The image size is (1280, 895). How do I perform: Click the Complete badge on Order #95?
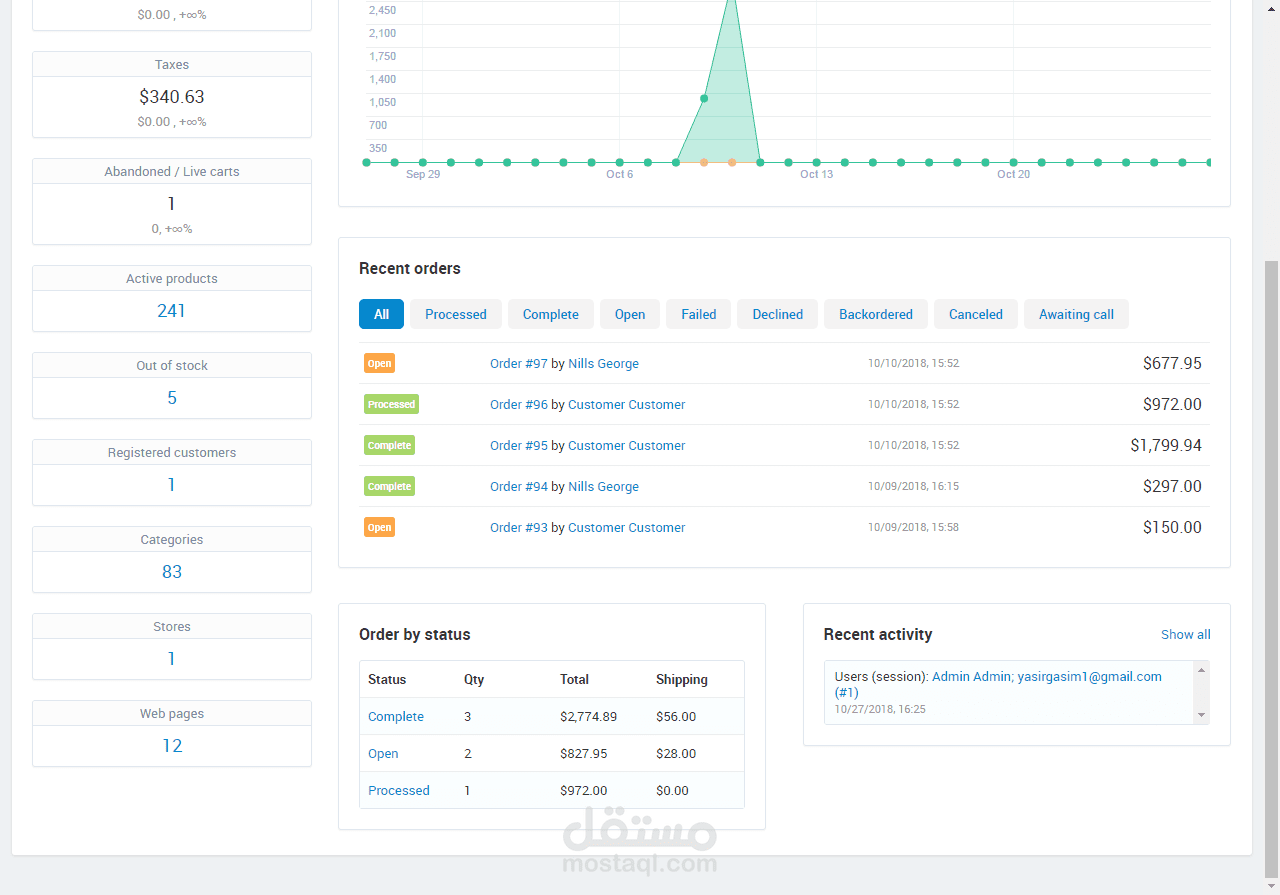tap(389, 445)
